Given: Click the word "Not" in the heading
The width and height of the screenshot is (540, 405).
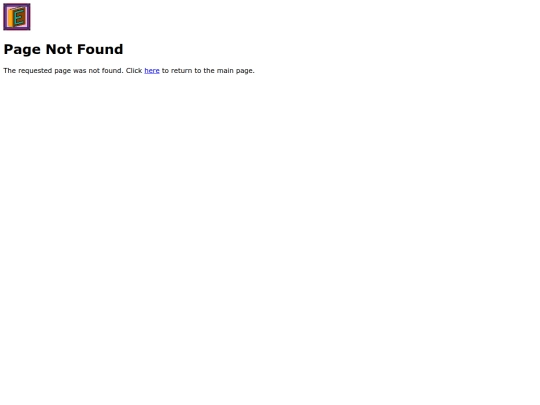Looking at the screenshot, I should (x=59, y=49).
